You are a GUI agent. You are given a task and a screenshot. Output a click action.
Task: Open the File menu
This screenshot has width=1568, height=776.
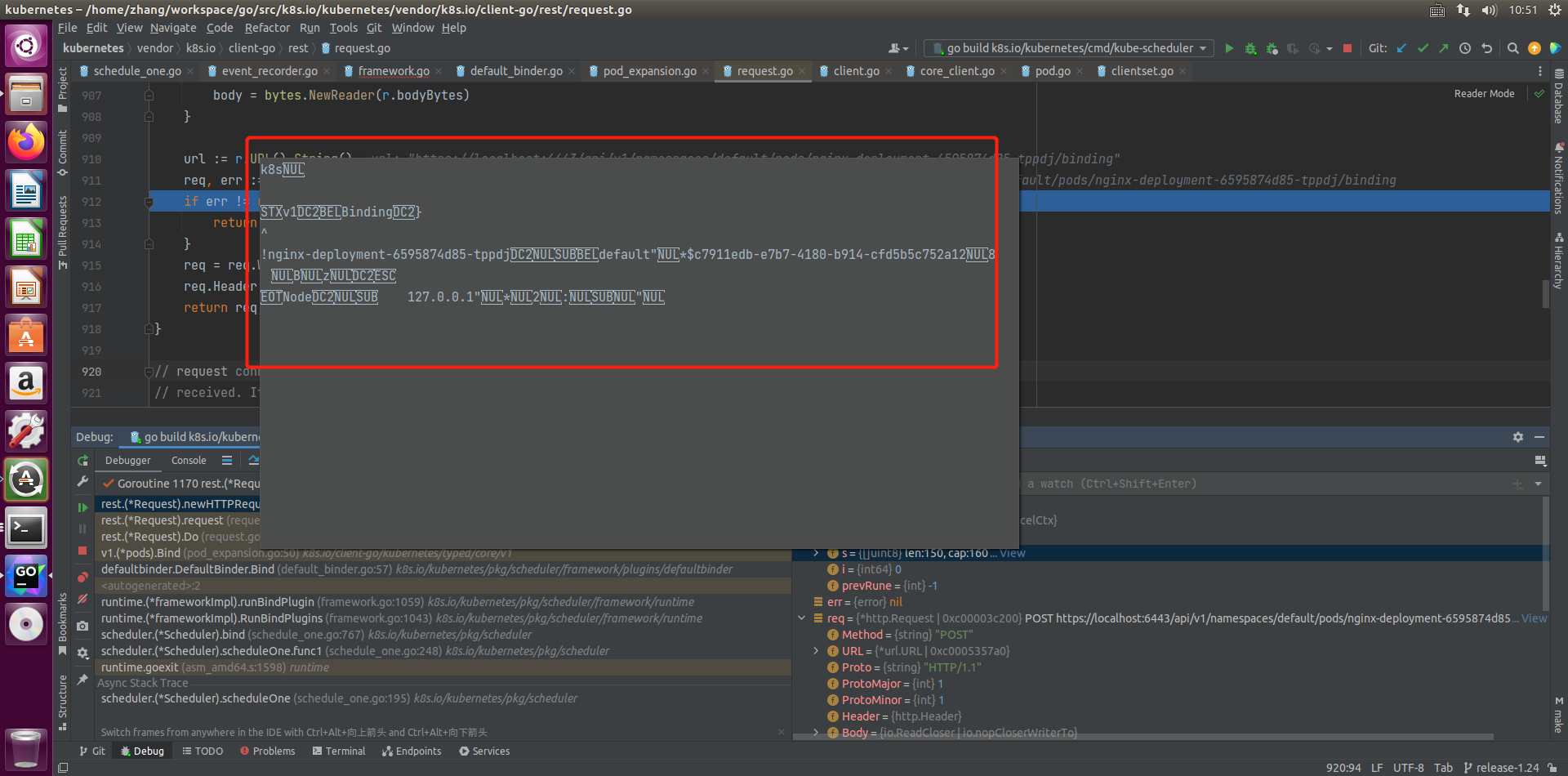coord(68,28)
